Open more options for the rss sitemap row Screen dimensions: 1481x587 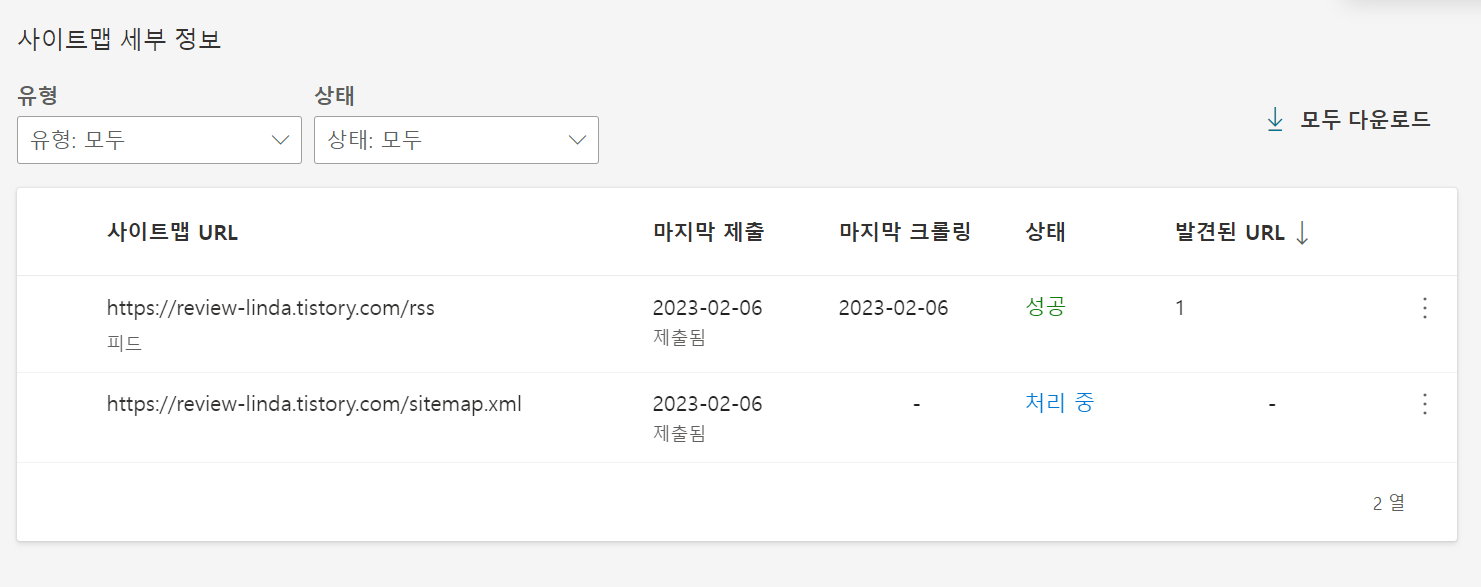[x=1425, y=308]
